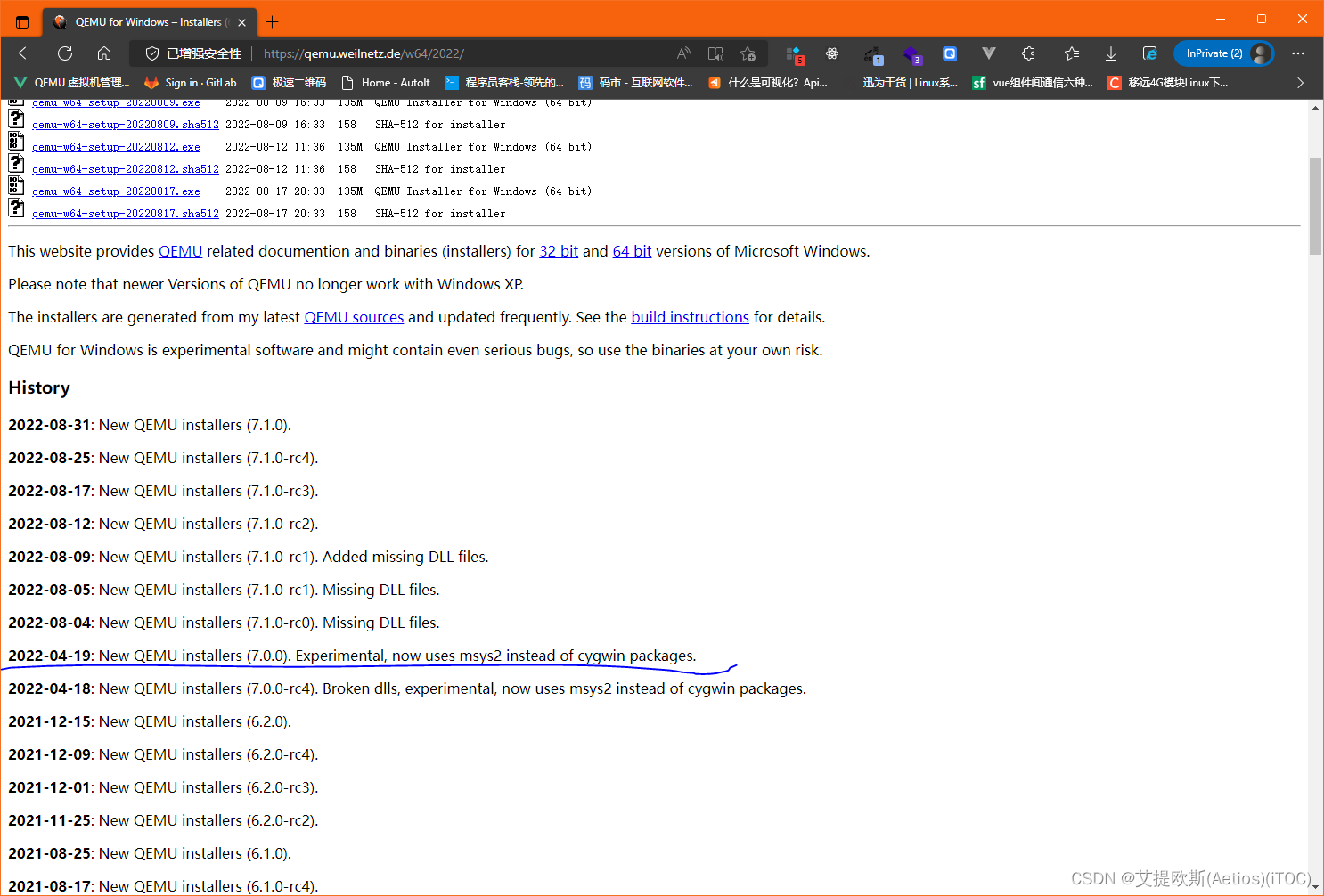This screenshot has width=1324, height=896.
Task: Download qemu-w64-setup-20220817.sha512
Action: pos(126,214)
